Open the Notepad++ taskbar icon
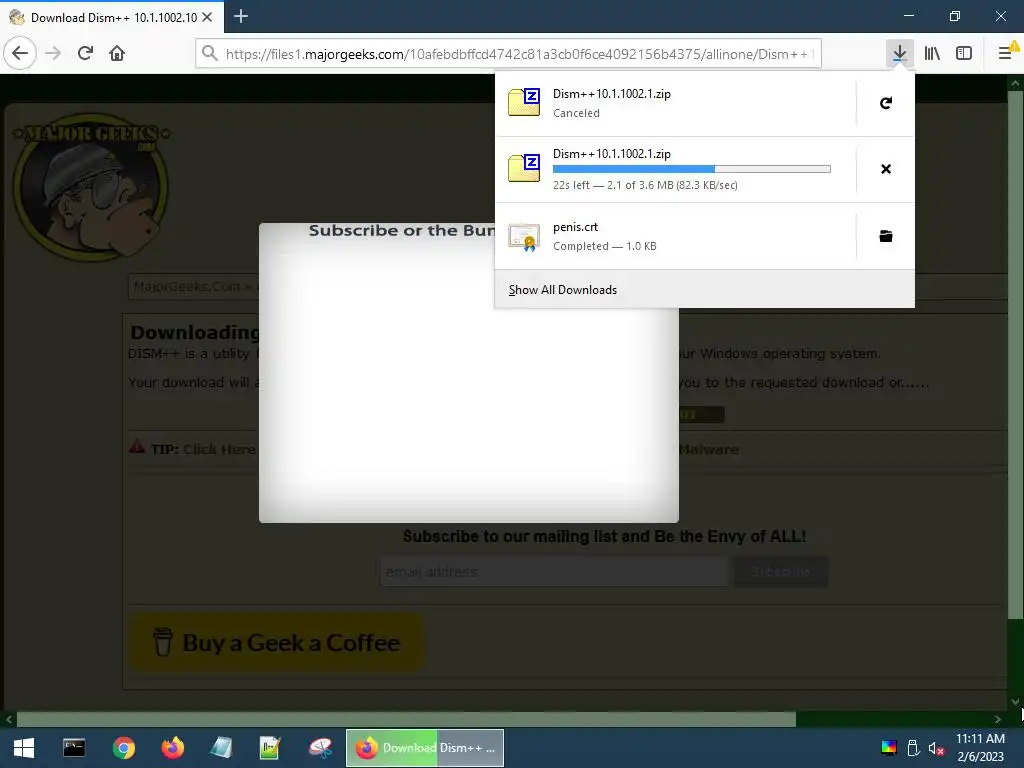Viewport: 1024px width, 768px height. pos(270,748)
